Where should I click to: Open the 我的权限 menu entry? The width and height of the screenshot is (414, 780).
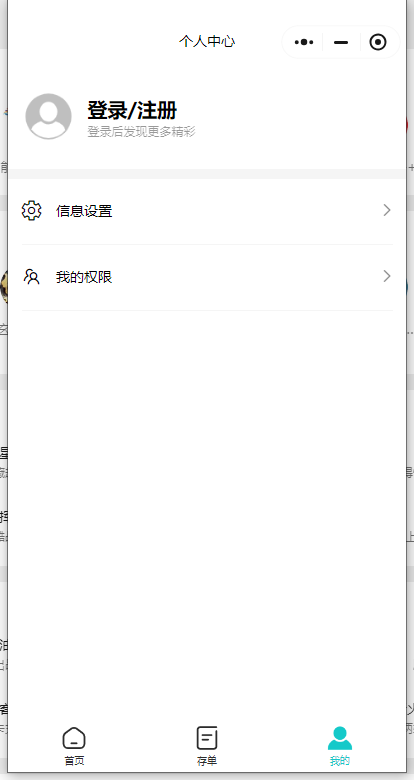point(207,277)
